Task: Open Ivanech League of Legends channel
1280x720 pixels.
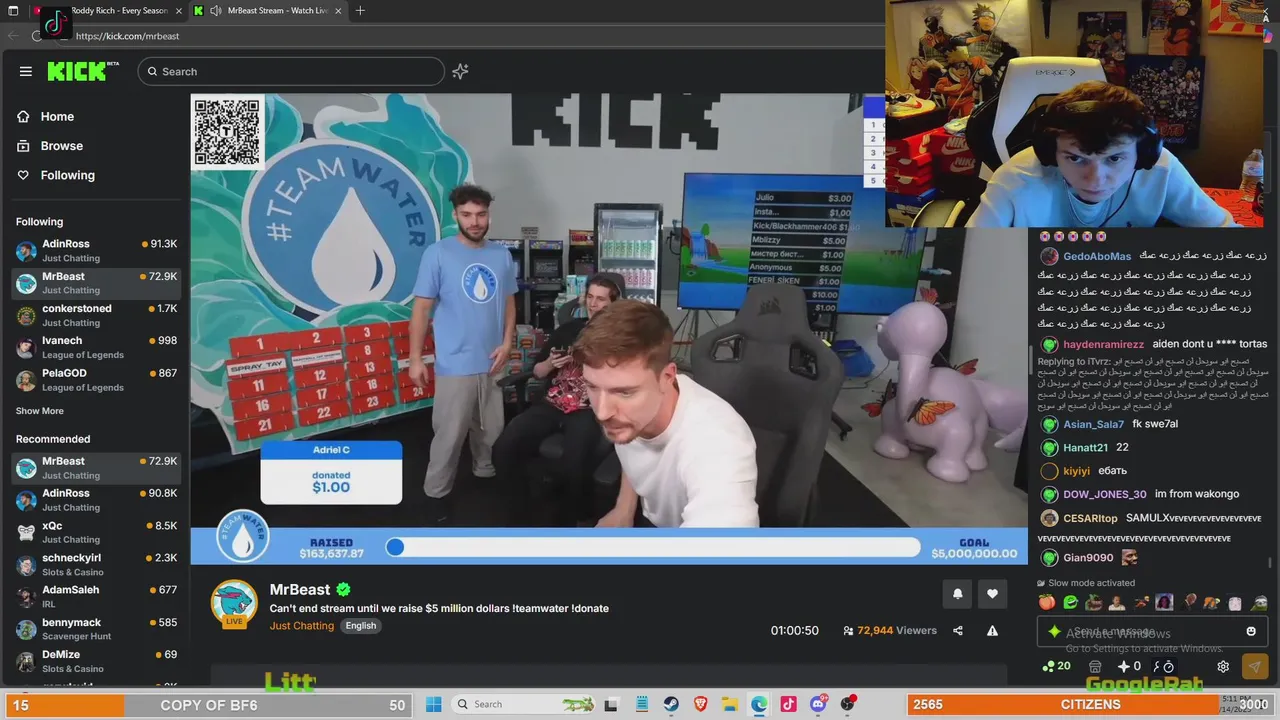Action: coord(96,347)
